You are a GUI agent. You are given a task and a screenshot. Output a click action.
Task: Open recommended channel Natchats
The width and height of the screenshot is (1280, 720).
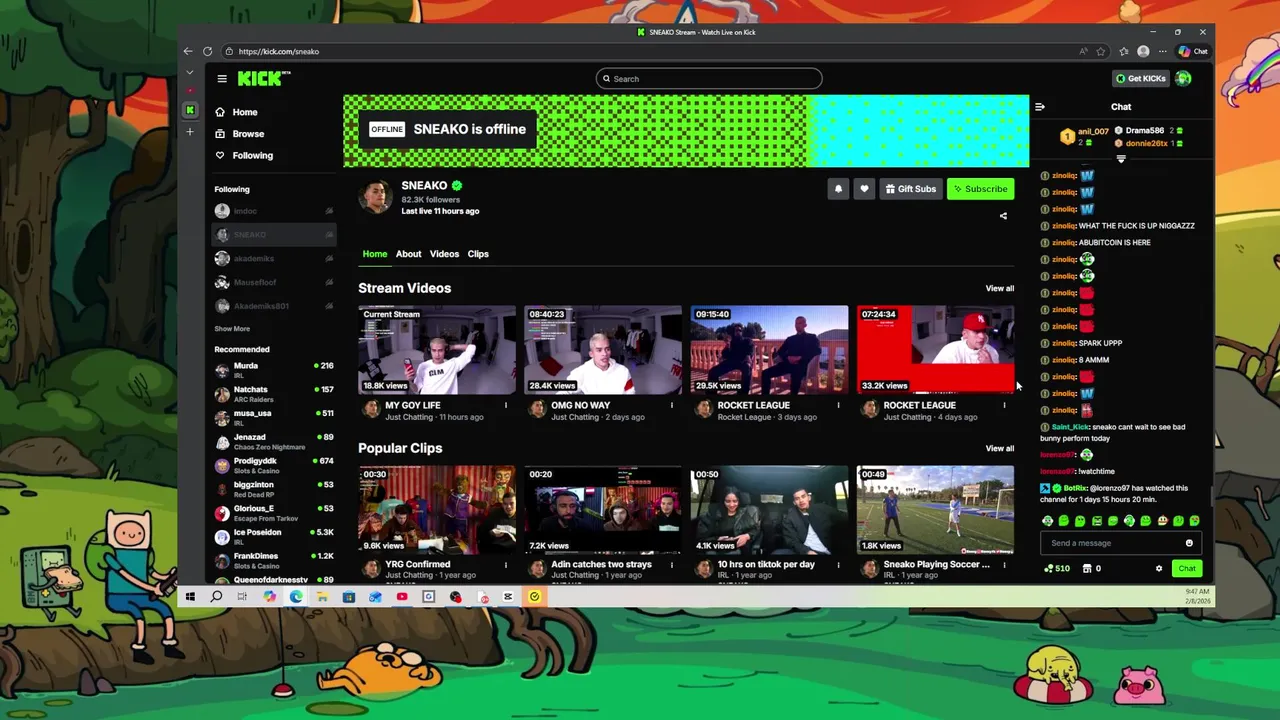tap(273, 394)
